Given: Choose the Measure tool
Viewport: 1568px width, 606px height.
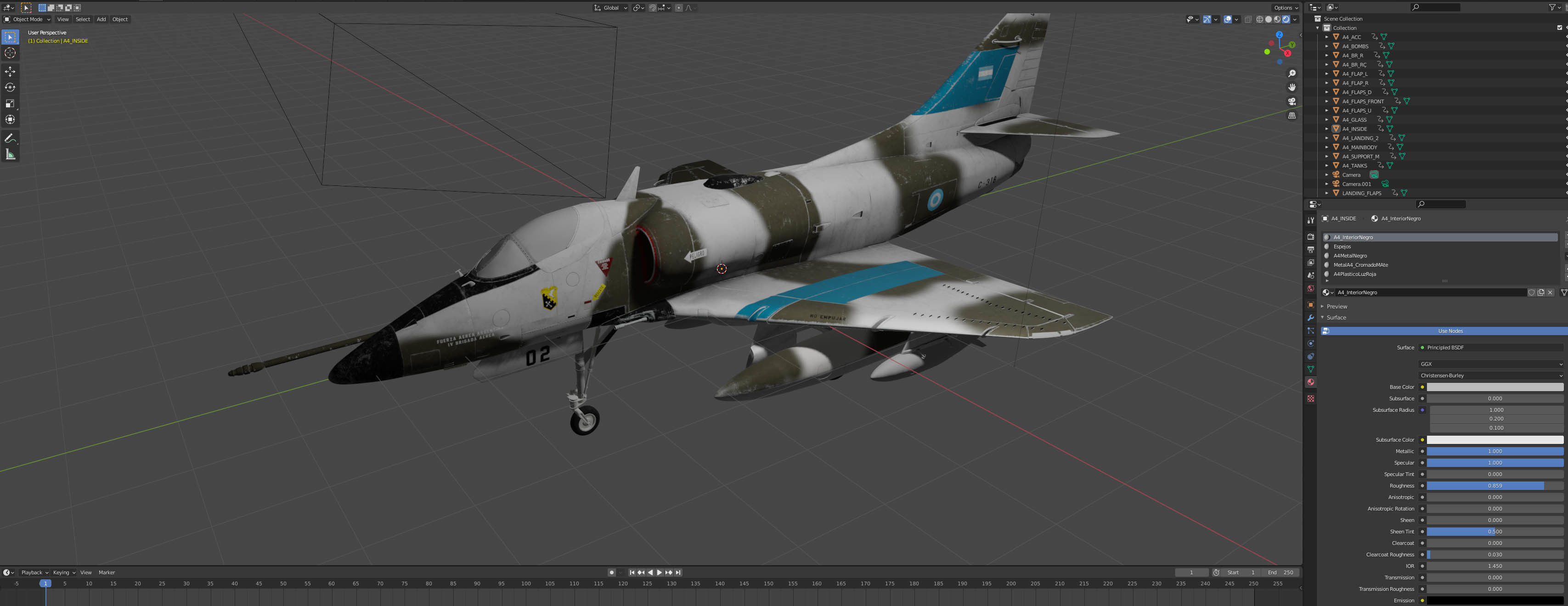Looking at the screenshot, I should pos(11,155).
